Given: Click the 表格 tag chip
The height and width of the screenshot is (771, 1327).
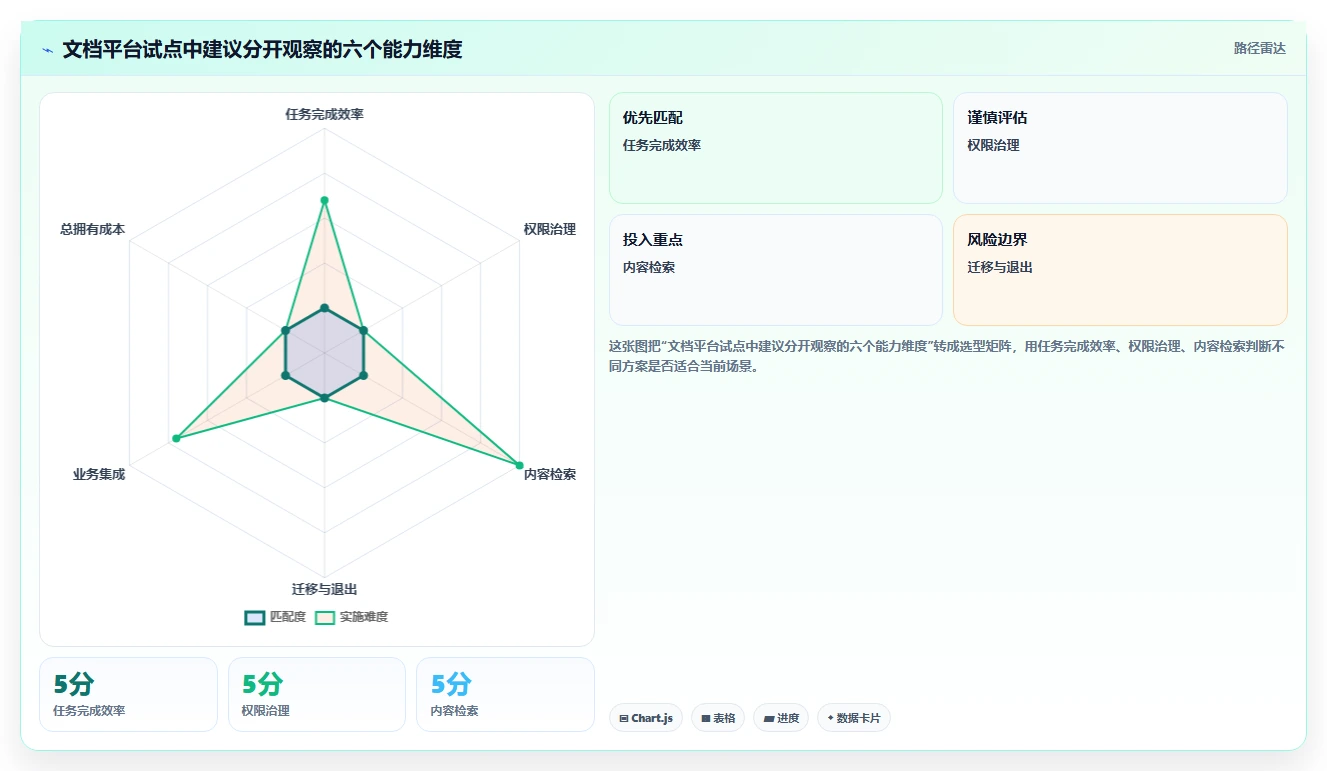Looking at the screenshot, I should [718, 718].
